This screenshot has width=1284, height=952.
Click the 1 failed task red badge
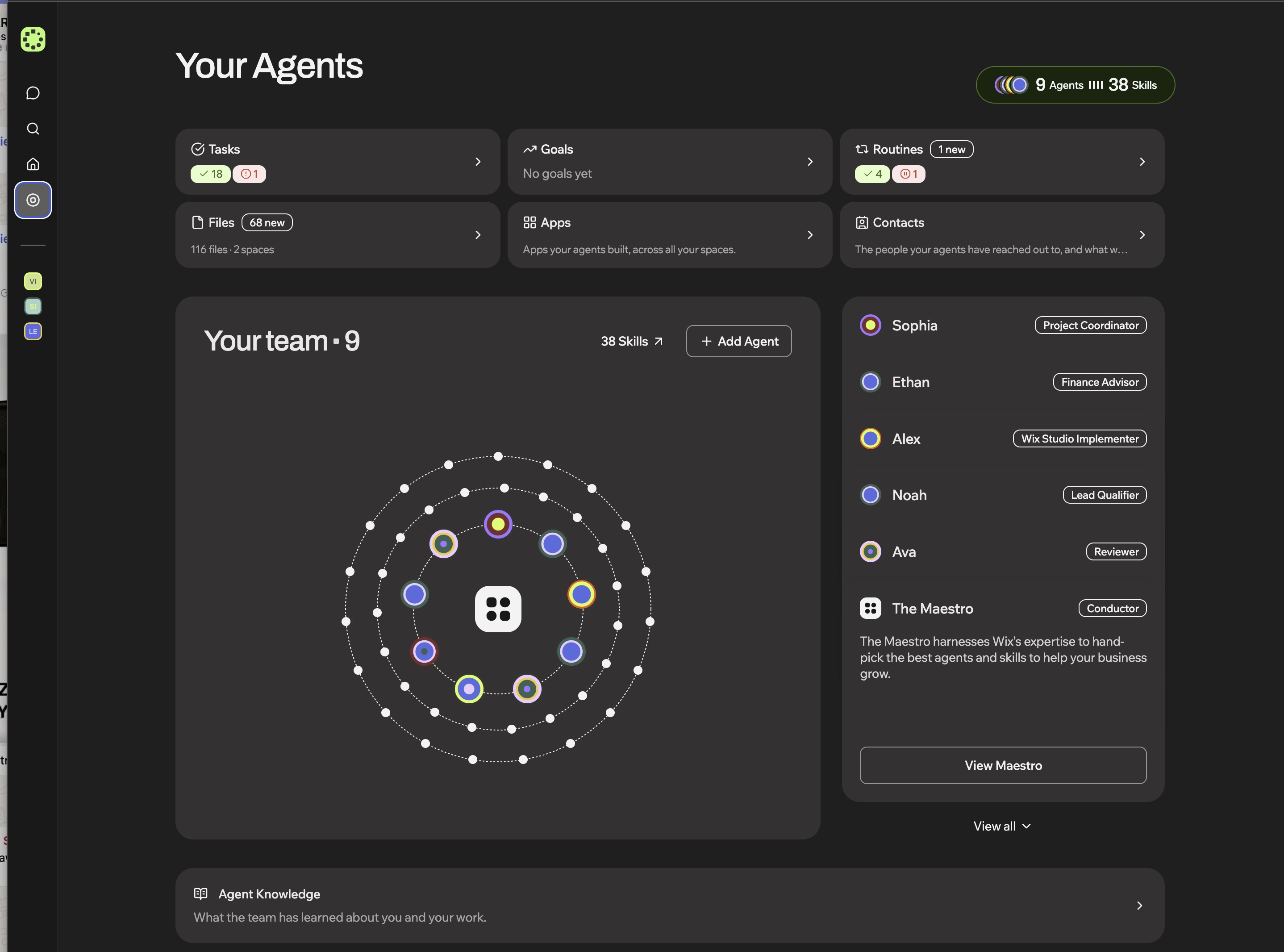[250, 174]
